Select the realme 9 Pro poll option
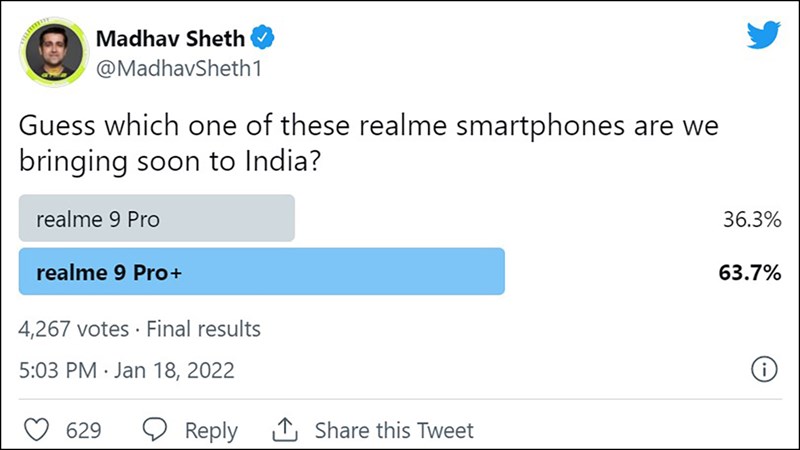Image resolution: width=800 pixels, height=450 pixels. (x=157, y=219)
